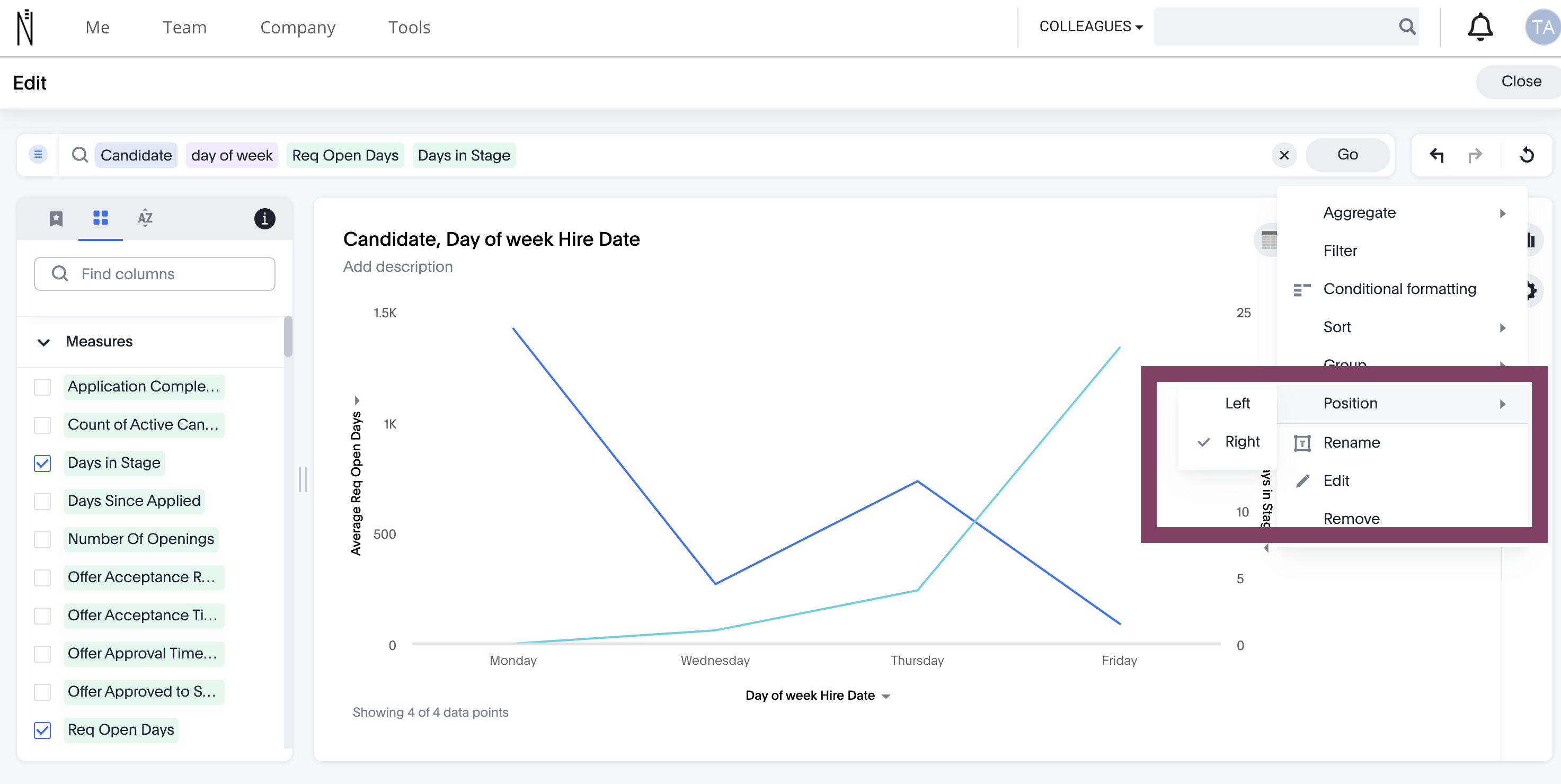Click the measures list scrollbar
Screen dimensions: 1561x784
(x=288, y=337)
